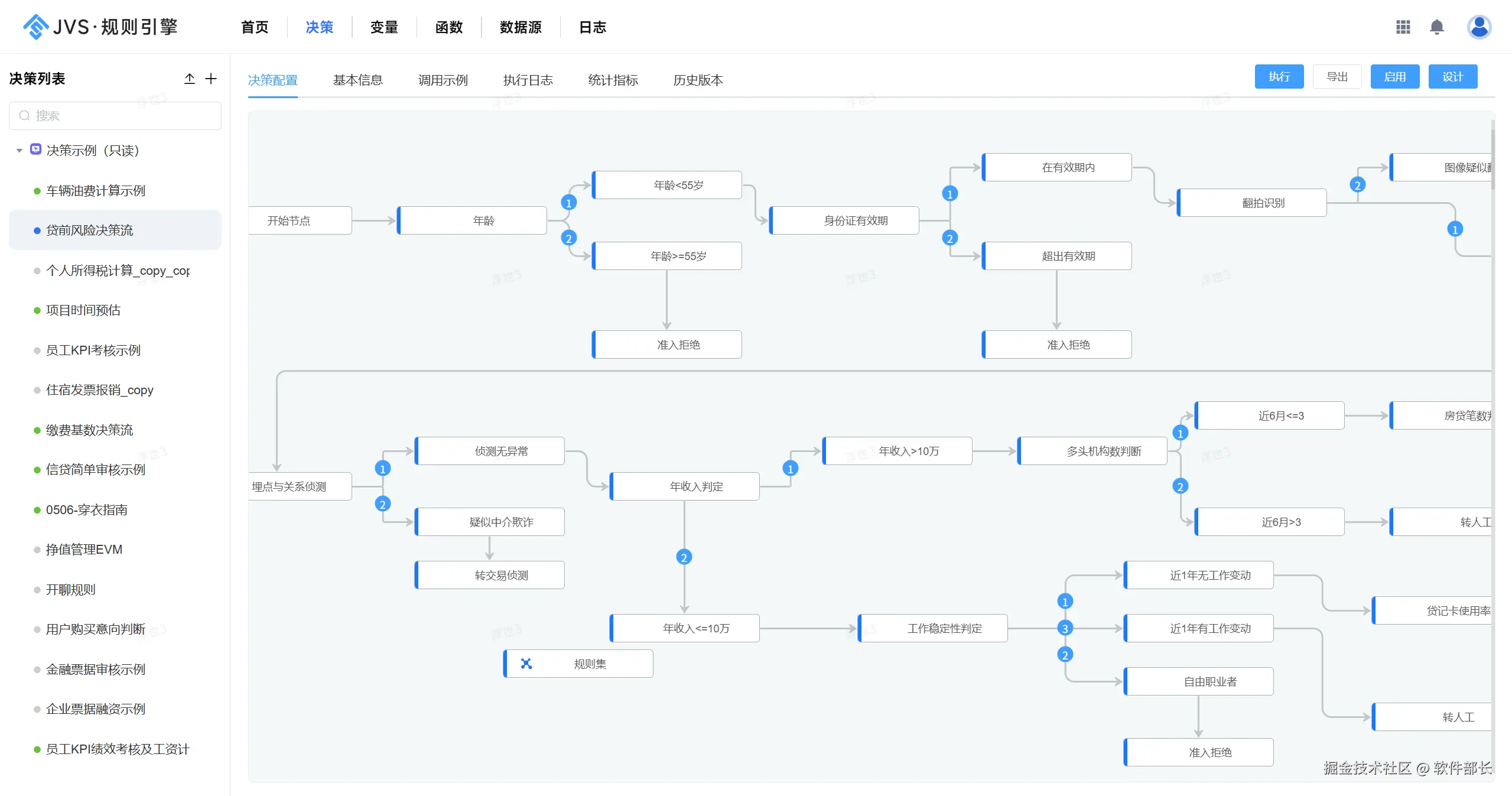Select 信贷简单审核示例 in the list

(96, 470)
